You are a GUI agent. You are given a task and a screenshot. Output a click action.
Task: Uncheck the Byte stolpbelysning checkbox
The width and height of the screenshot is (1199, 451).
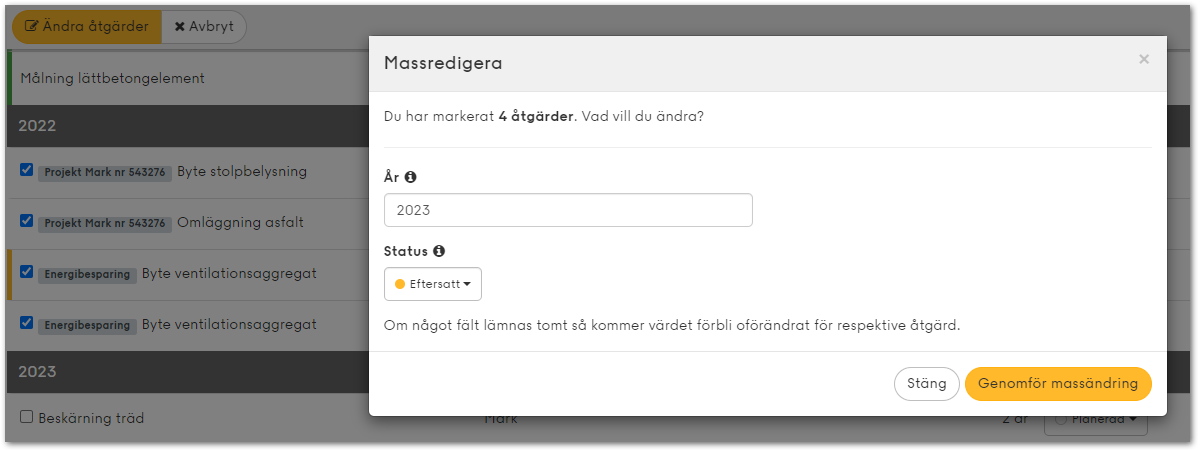[x=27, y=170]
